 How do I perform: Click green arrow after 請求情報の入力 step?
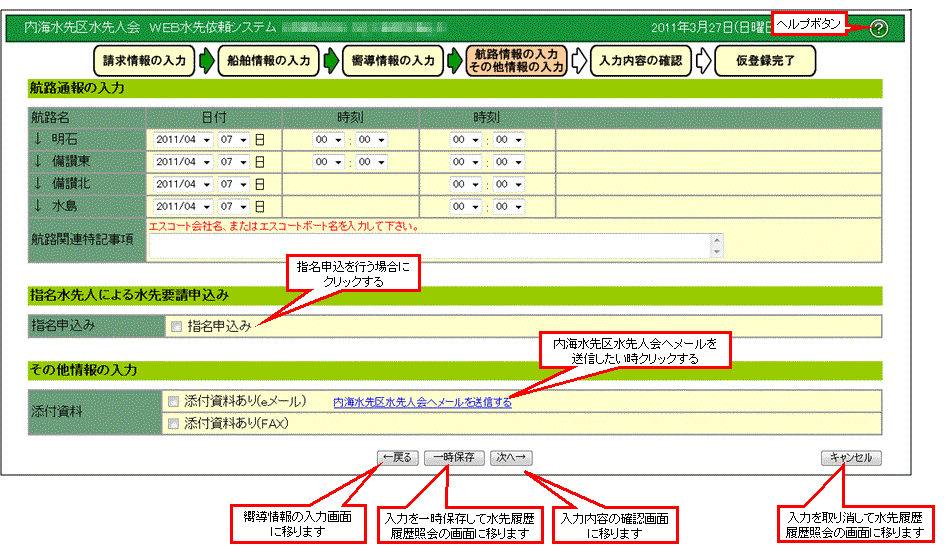206,61
